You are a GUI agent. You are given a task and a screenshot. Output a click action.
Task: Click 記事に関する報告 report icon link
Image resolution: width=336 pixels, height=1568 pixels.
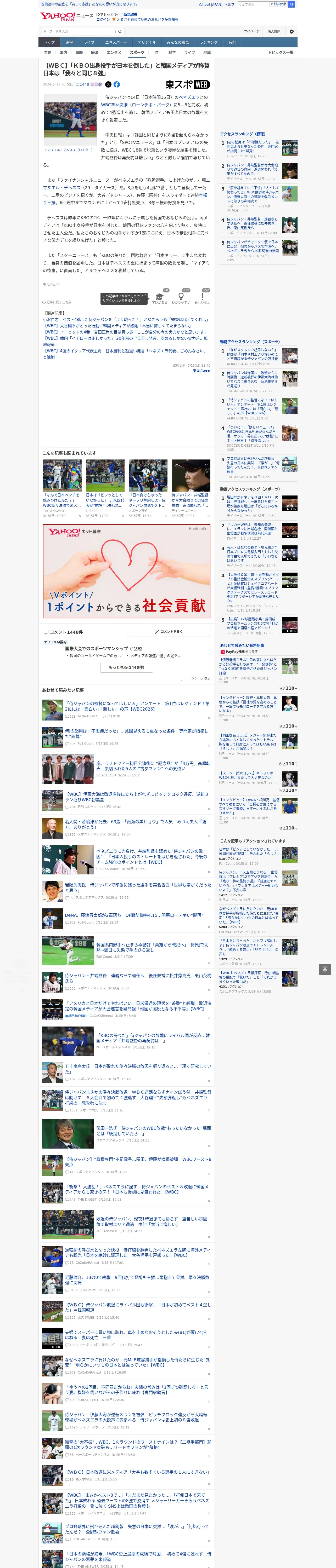point(57,302)
